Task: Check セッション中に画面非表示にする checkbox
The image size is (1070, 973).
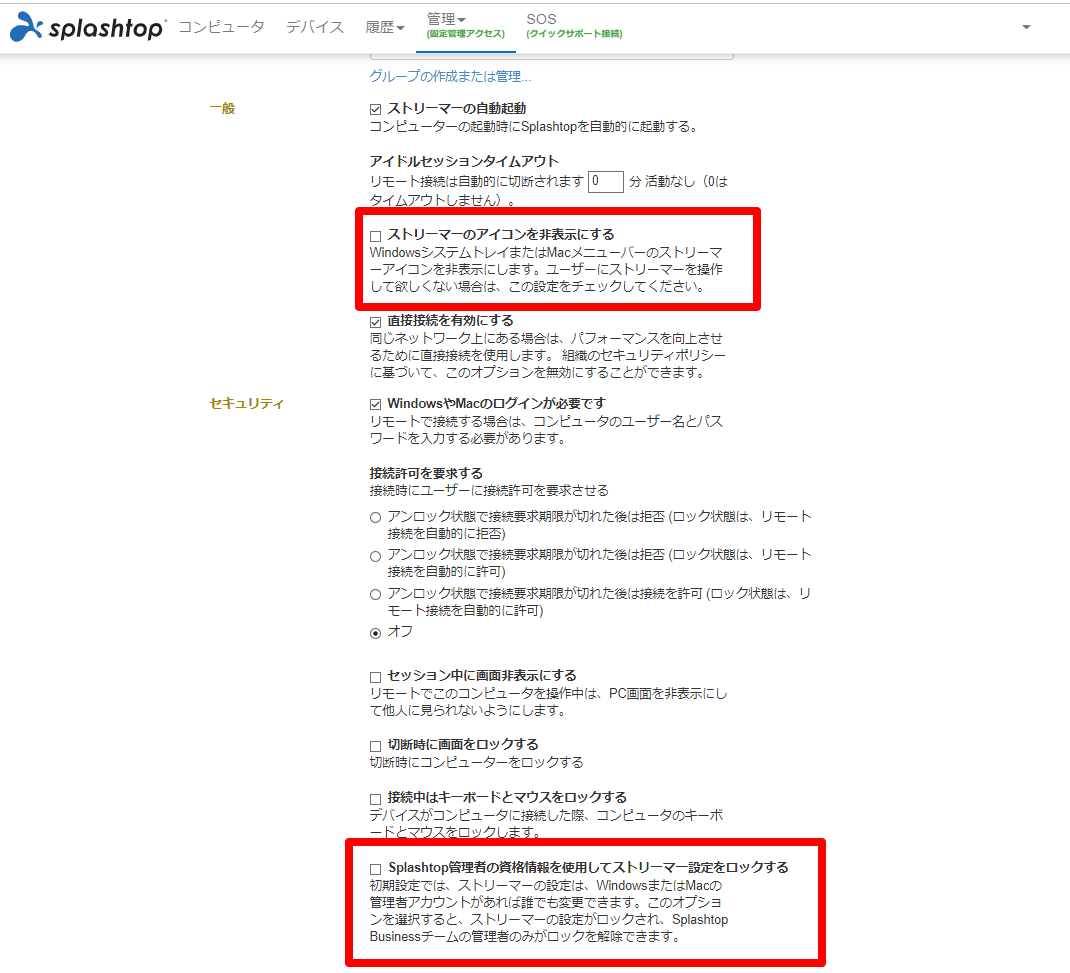Action: click(x=375, y=677)
